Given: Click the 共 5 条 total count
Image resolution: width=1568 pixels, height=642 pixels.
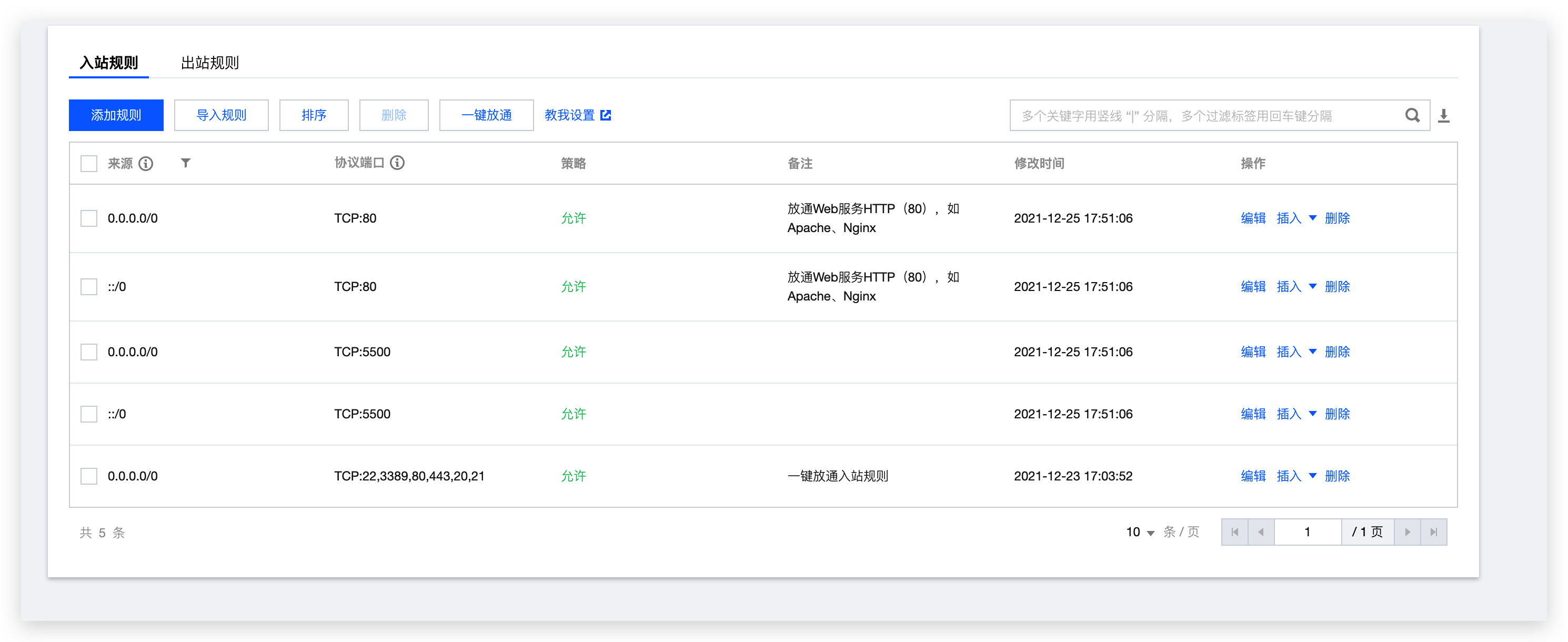Looking at the screenshot, I should click(x=102, y=533).
